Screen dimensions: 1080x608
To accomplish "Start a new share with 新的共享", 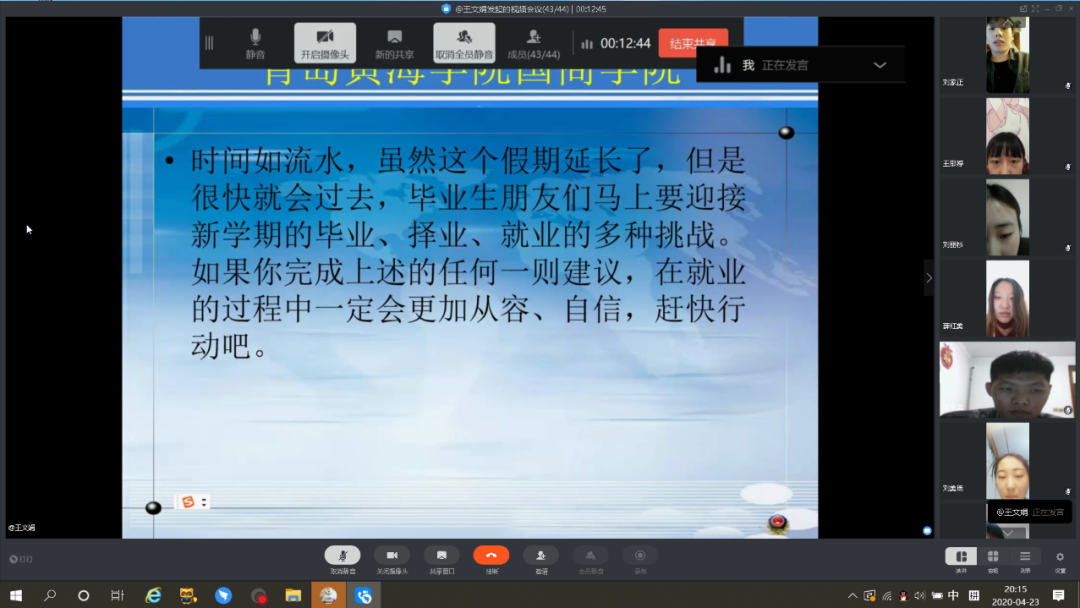I will (x=394, y=42).
